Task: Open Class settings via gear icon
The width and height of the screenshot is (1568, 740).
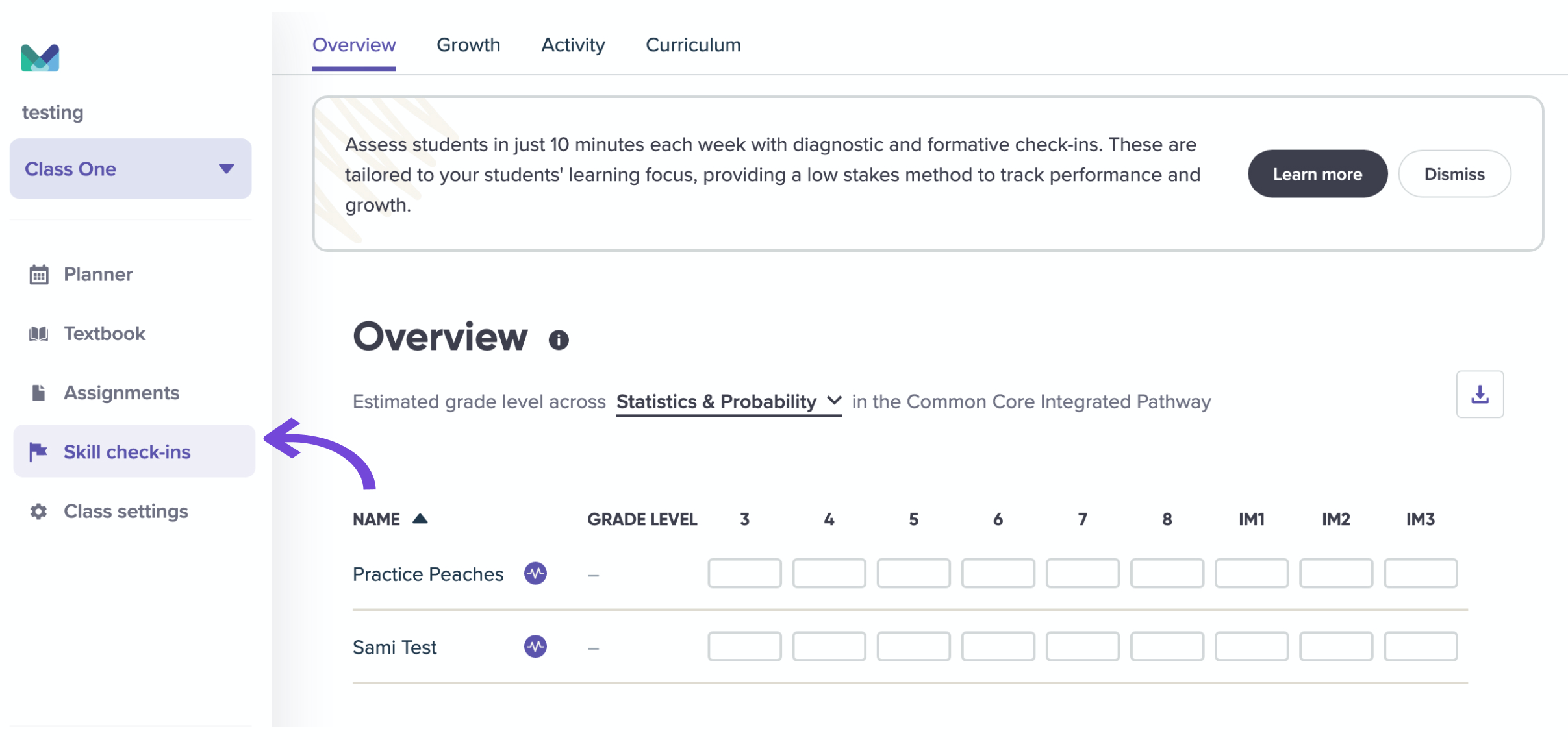Action: coord(38,512)
